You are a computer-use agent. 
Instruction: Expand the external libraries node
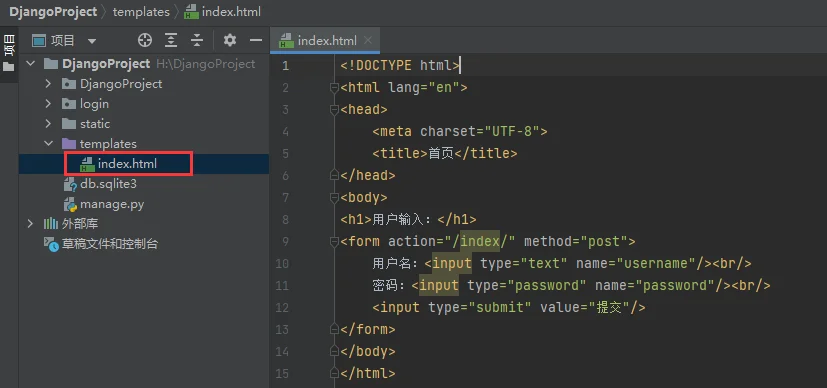[31, 224]
